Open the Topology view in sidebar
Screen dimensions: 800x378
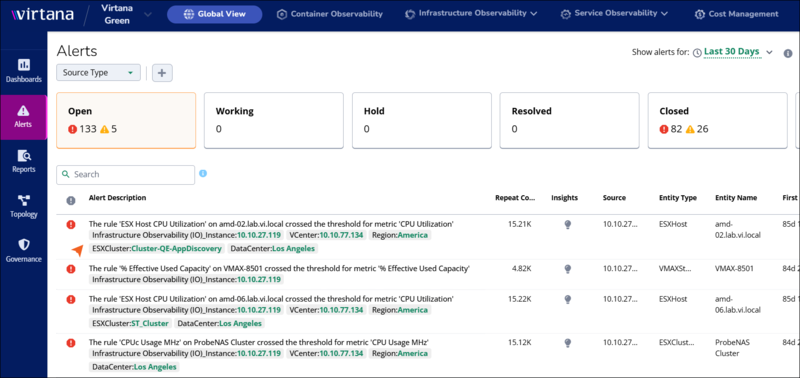click(23, 206)
